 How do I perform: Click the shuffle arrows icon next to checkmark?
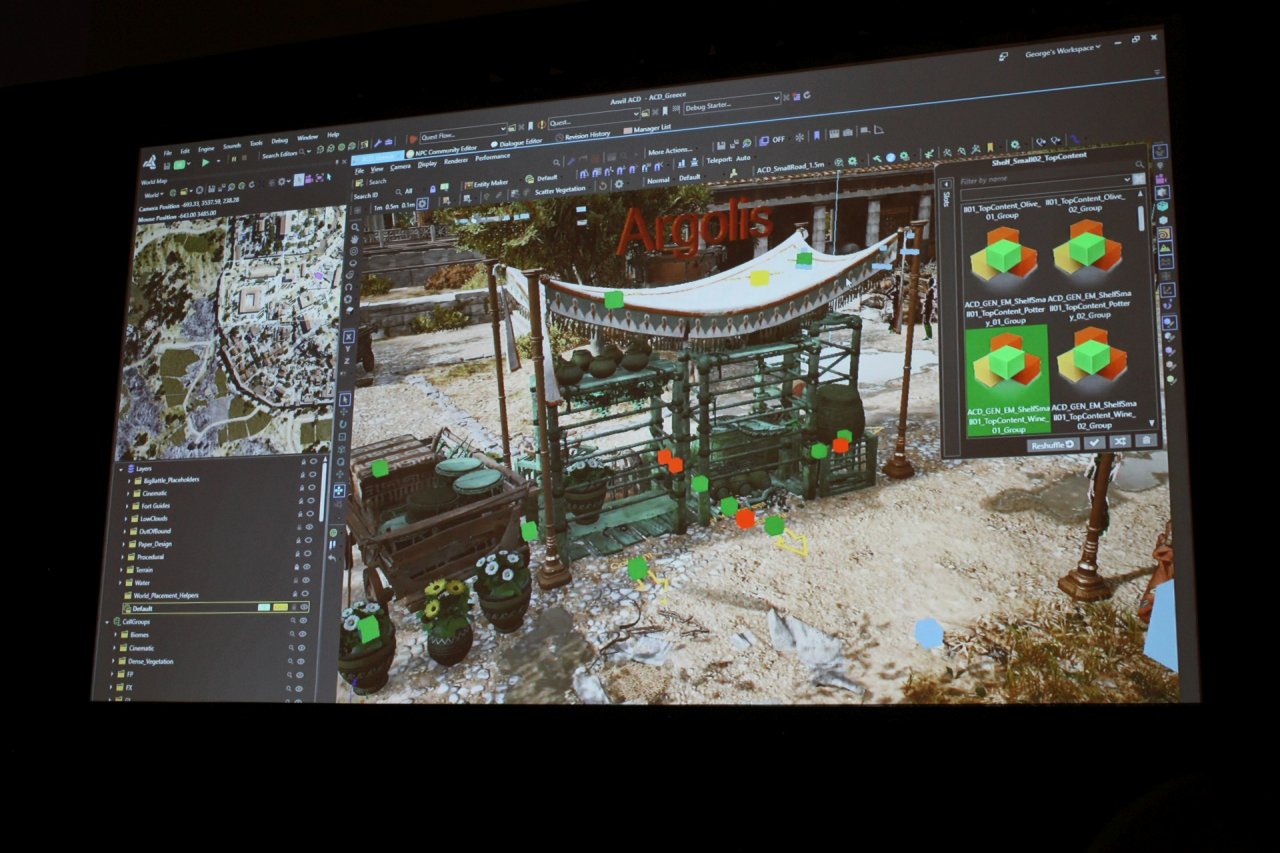(1119, 441)
